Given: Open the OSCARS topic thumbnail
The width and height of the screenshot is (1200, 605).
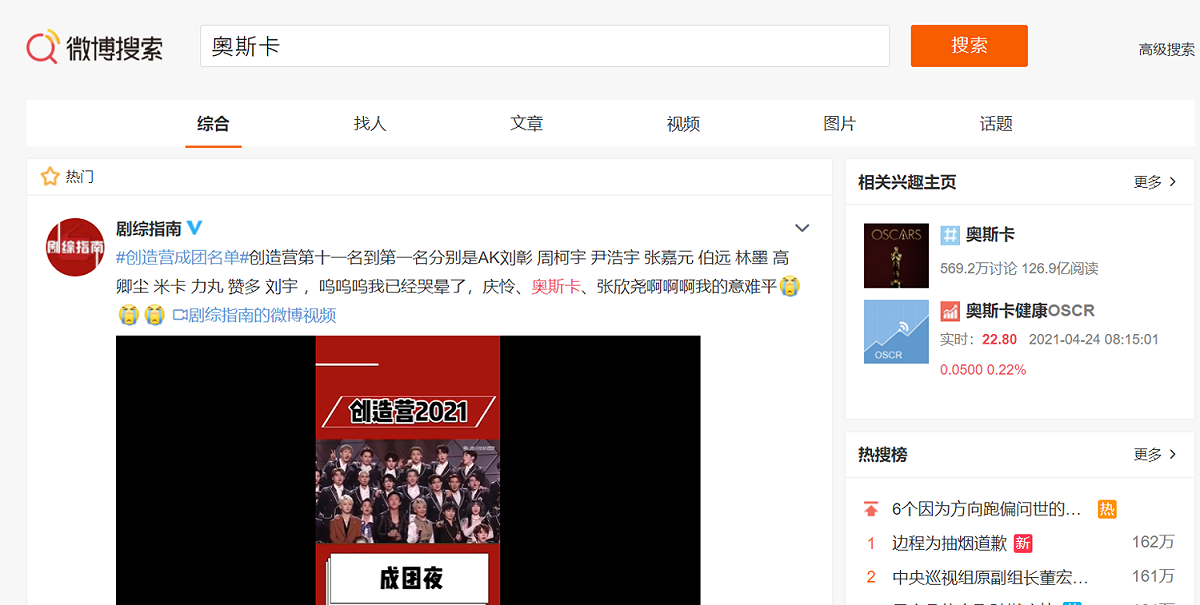Looking at the screenshot, I should pyautogui.click(x=896, y=255).
